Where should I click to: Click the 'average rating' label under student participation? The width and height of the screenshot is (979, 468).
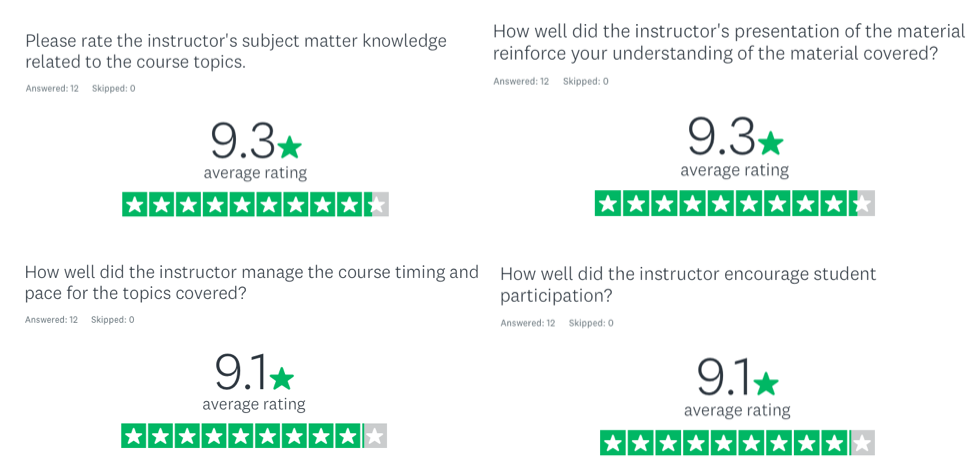click(737, 411)
